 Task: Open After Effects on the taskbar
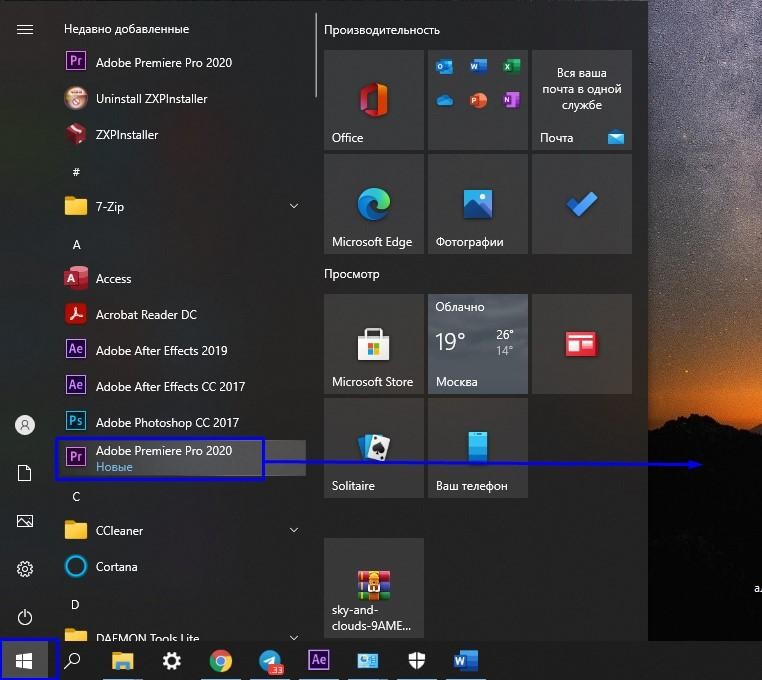(x=319, y=661)
